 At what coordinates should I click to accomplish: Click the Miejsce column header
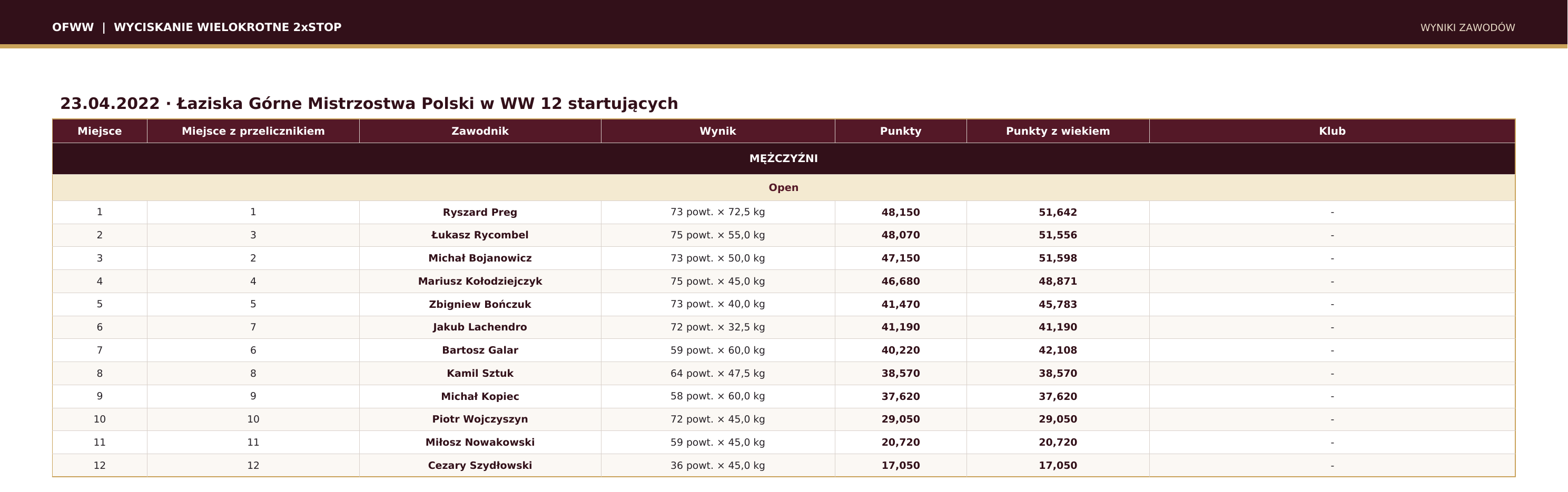coord(100,132)
